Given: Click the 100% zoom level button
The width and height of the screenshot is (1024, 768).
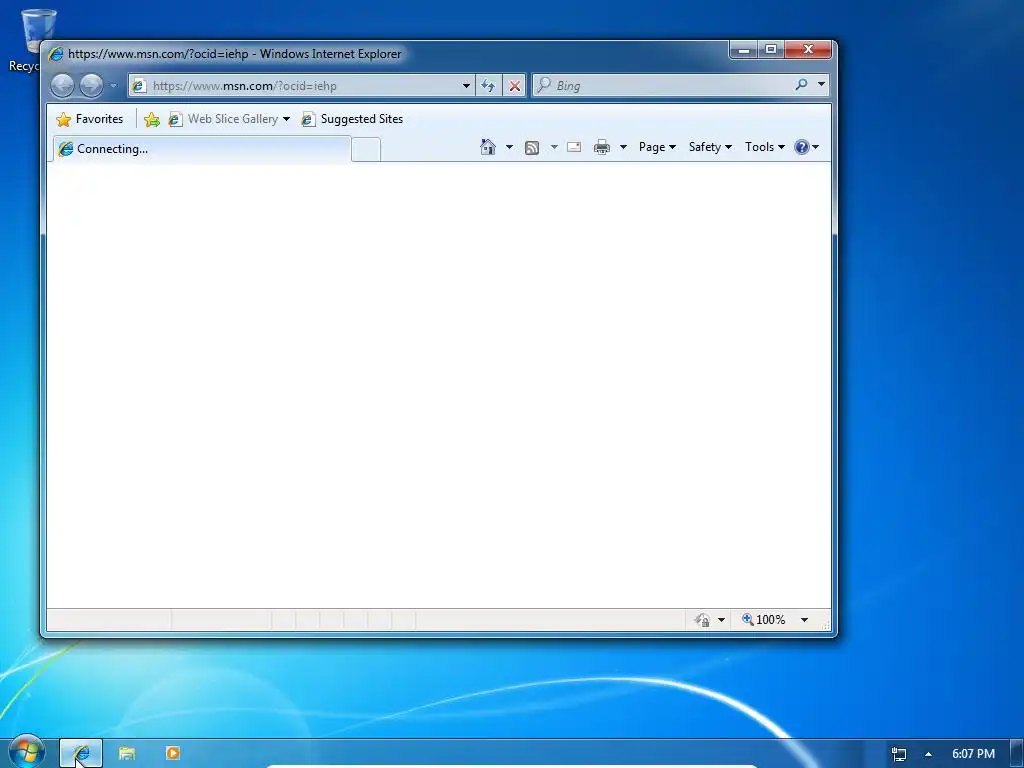Looking at the screenshot, I should 763,620.
